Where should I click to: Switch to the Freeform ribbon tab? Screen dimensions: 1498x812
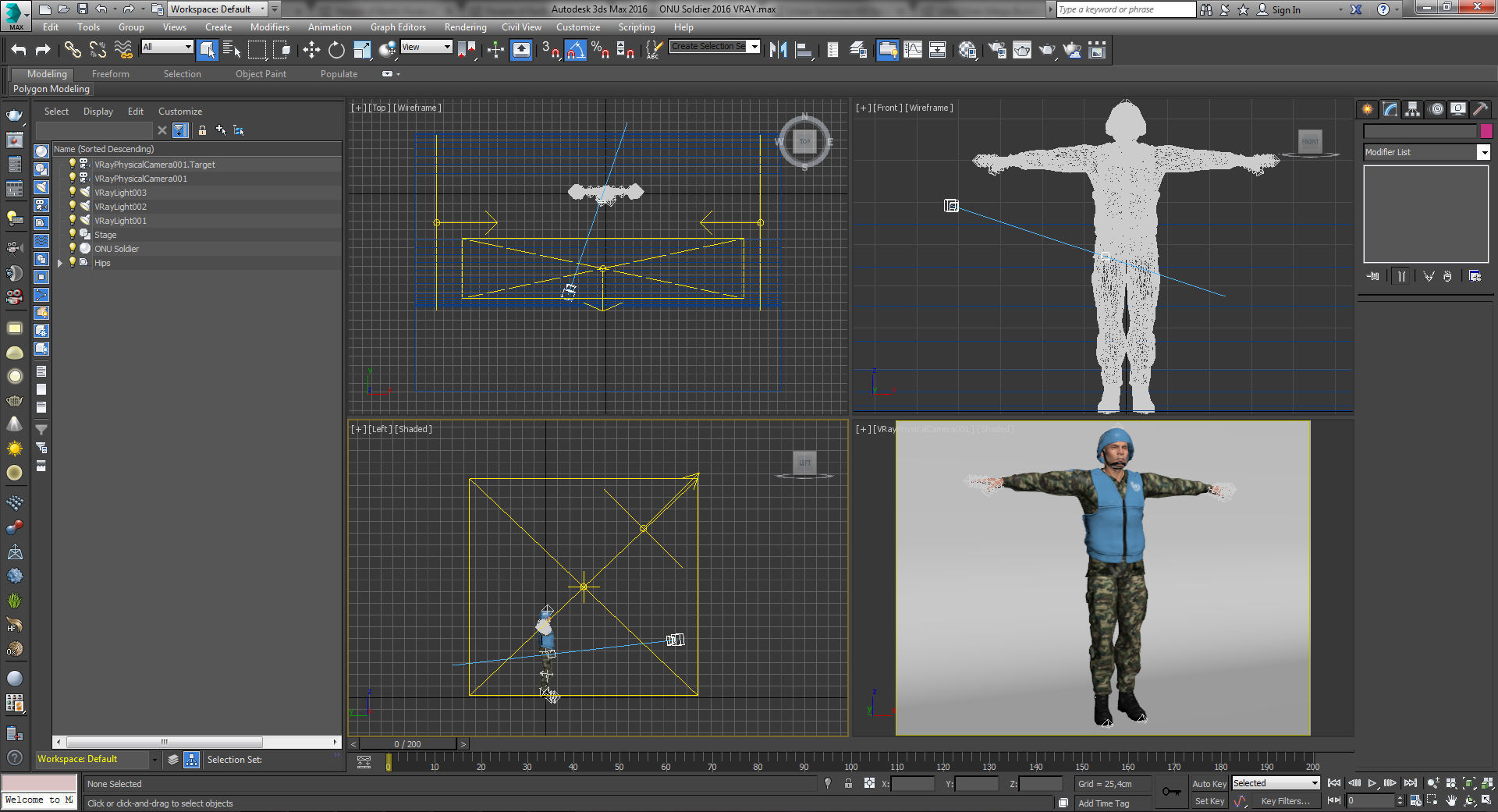point(110,74)
